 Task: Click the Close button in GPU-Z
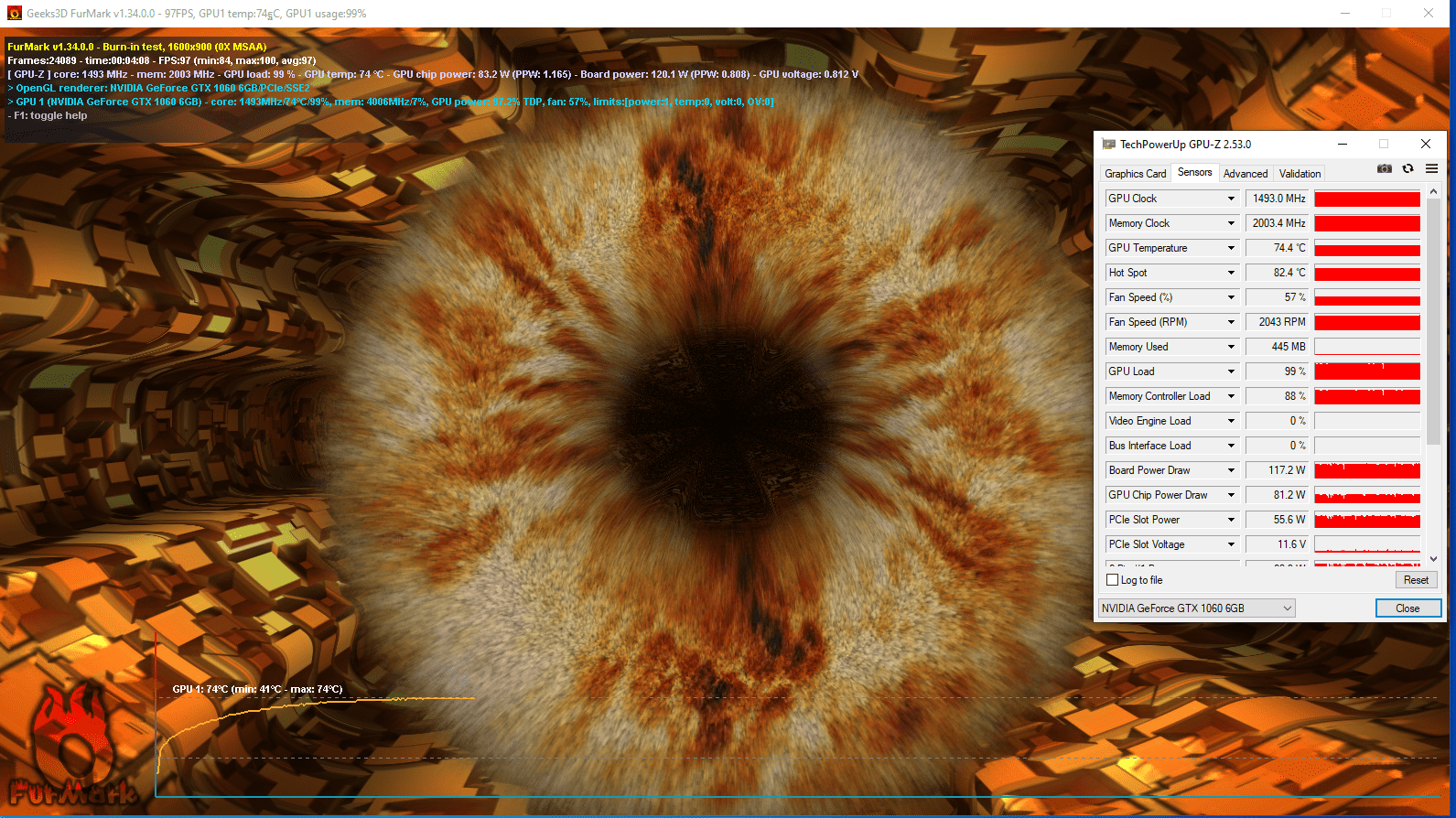click(x=1407, y=608)
